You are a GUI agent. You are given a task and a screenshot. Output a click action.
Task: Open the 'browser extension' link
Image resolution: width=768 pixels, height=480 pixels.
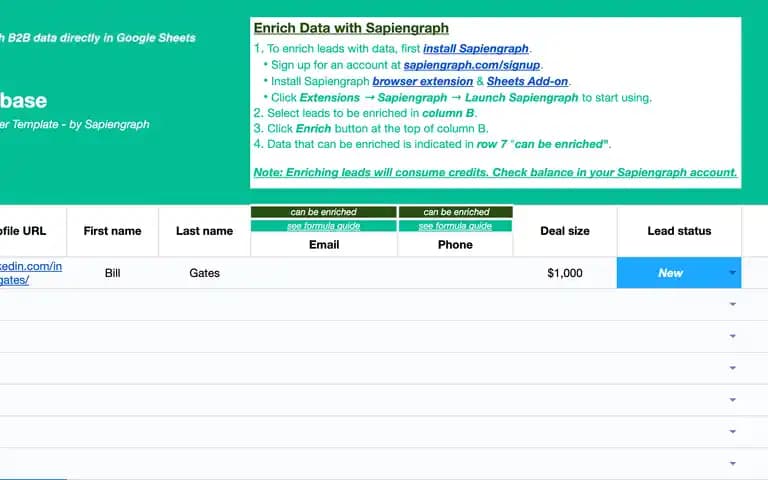point(423,81)
